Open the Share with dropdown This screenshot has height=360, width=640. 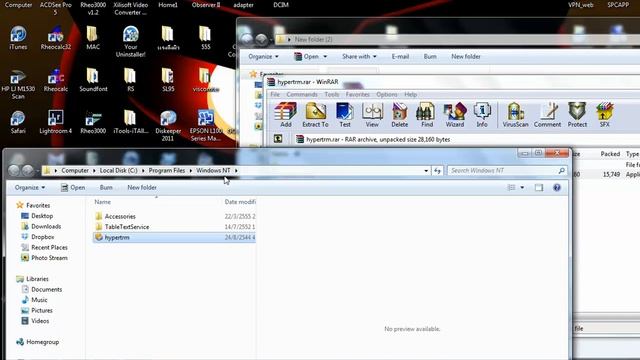coord(359,56)
